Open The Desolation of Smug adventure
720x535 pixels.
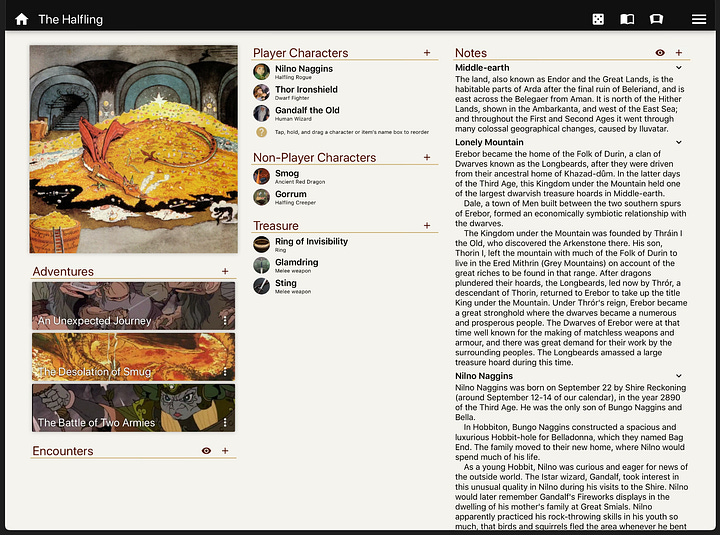(x=134, y=357)
